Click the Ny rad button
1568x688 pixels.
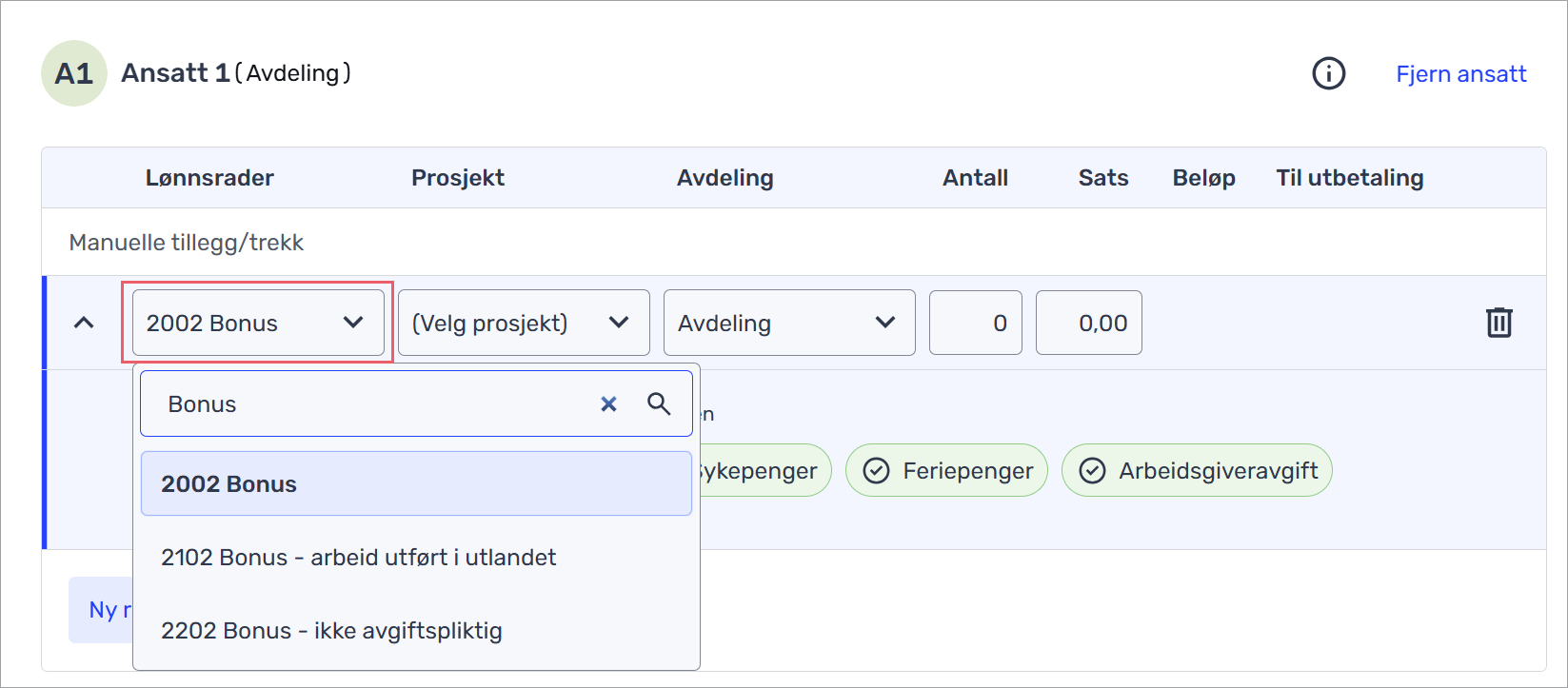(x=101, y=610)
